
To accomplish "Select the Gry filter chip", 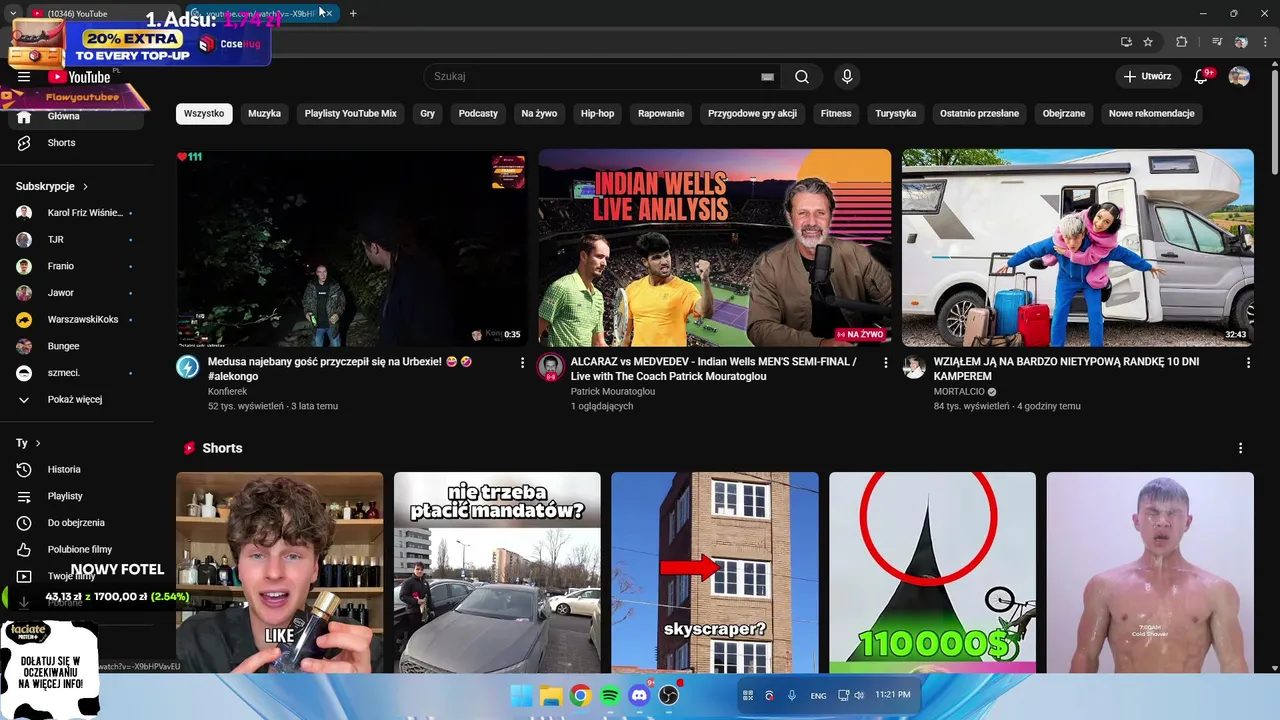I will coord(427,114).
